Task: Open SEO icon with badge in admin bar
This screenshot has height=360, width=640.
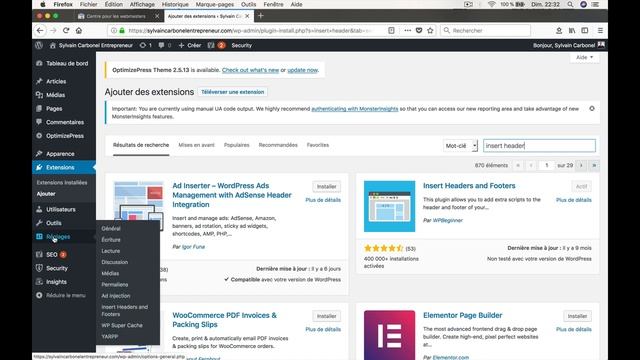Action: 216,45
